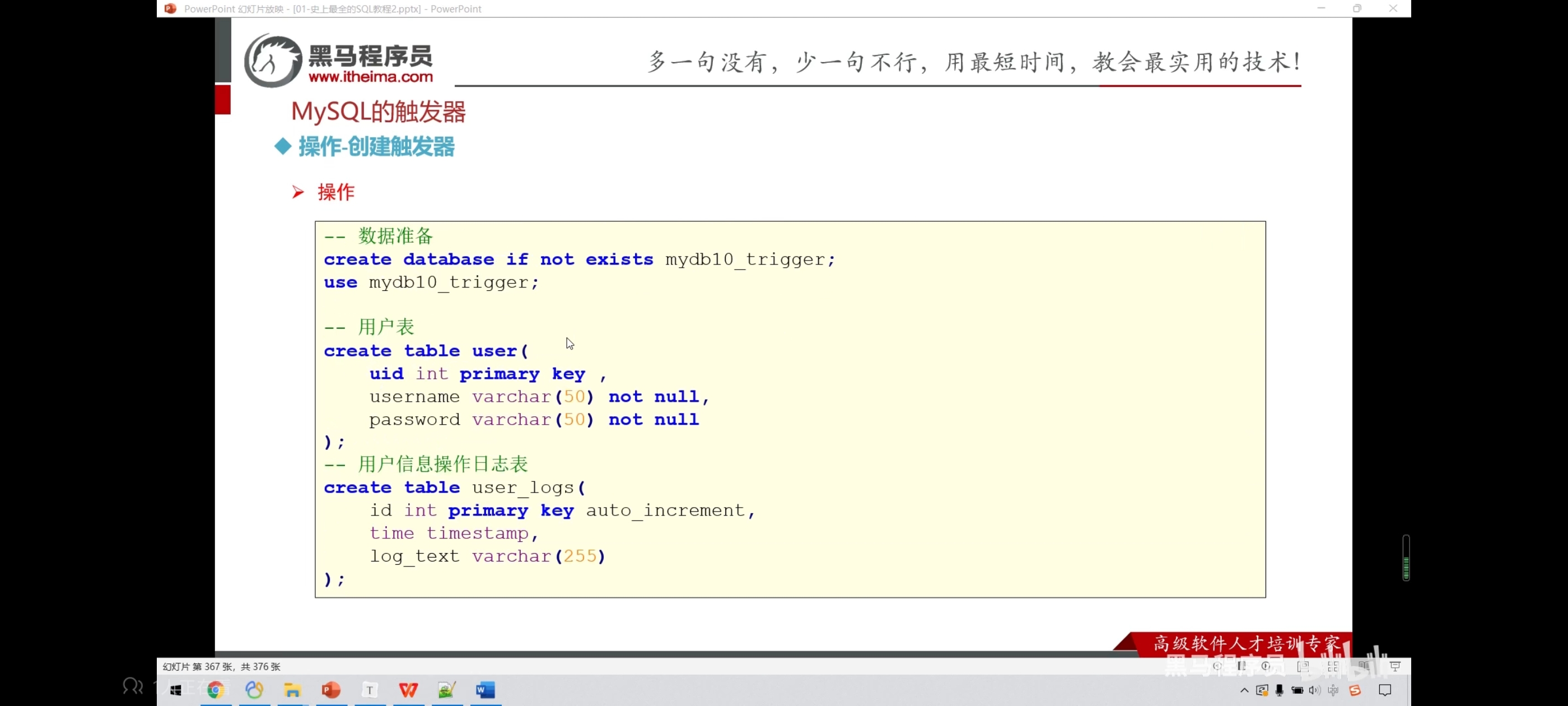Open PowerPoint from the taskbar
This screenshot has width=1568, height=706.
pyautogui.click(x=331, y=690)
